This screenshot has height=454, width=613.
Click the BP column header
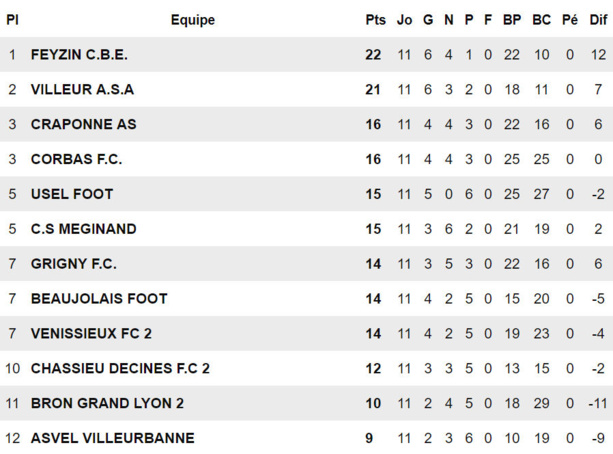(512, 20)
